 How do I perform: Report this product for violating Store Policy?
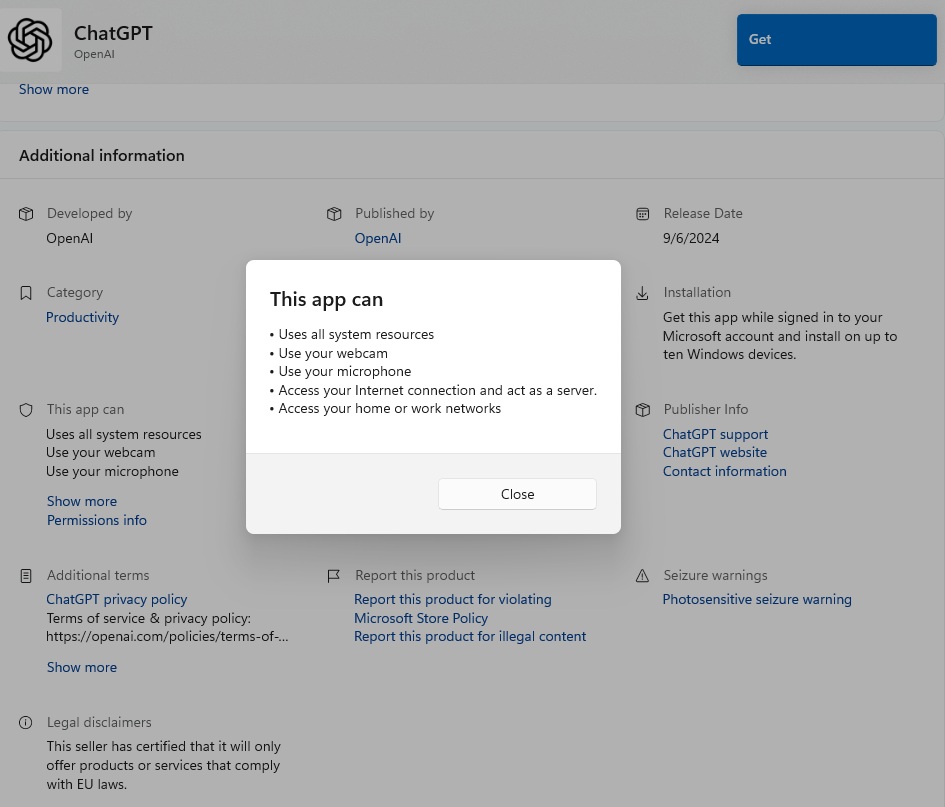coord(452,609)
